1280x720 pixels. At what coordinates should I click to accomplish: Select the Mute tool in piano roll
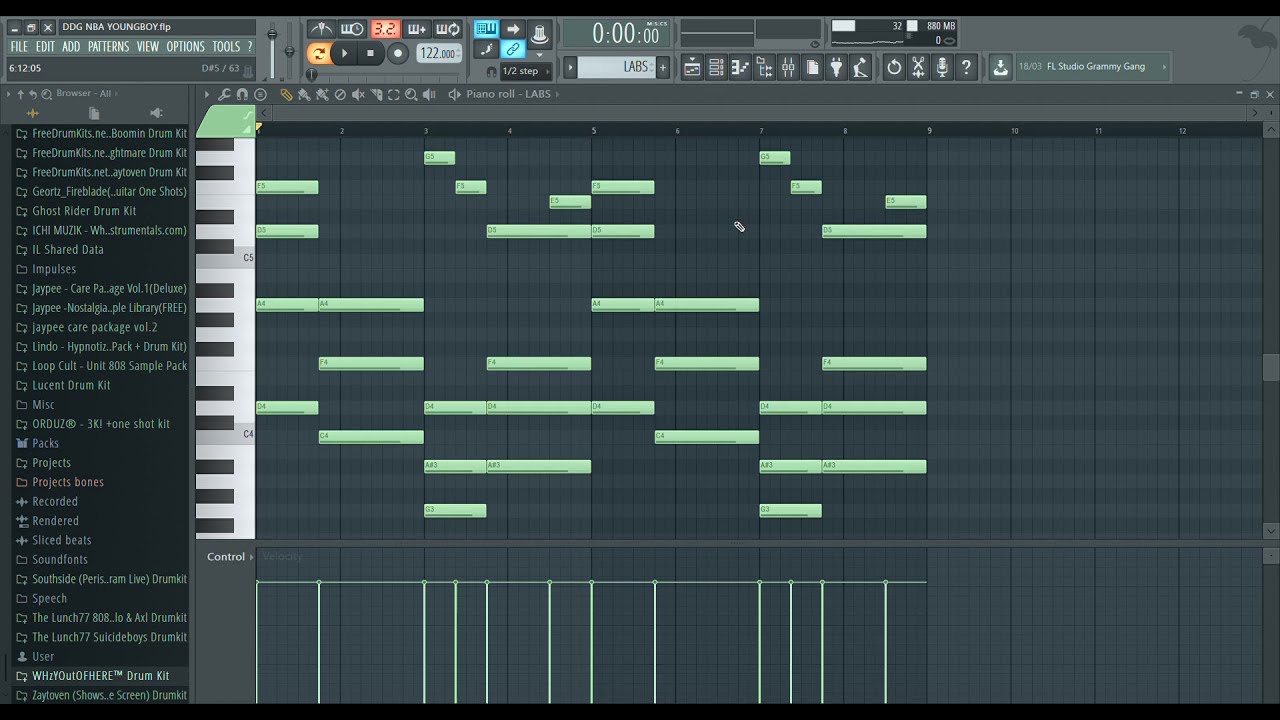click(x=358, y=94)
